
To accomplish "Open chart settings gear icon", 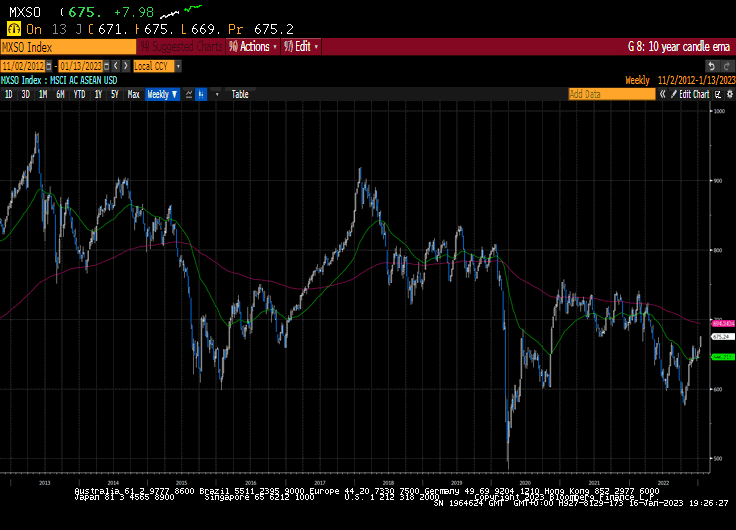I will pos(729,94).
